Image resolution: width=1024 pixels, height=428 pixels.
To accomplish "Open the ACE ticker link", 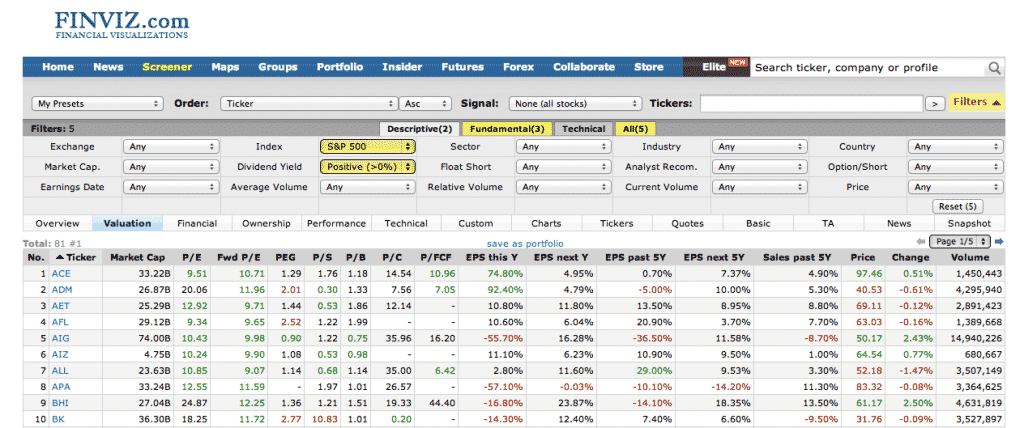I will [x=61, y=273].
